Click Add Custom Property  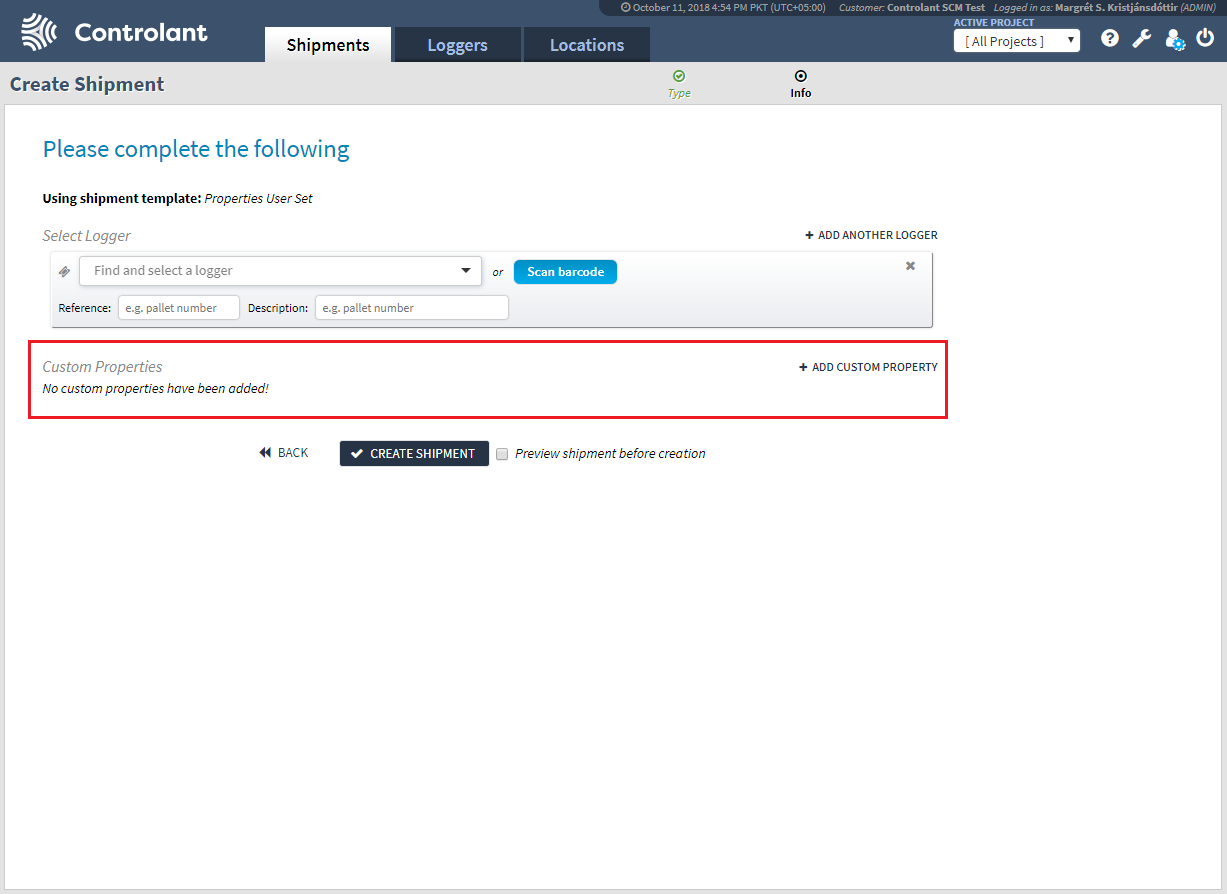point(868,367)
